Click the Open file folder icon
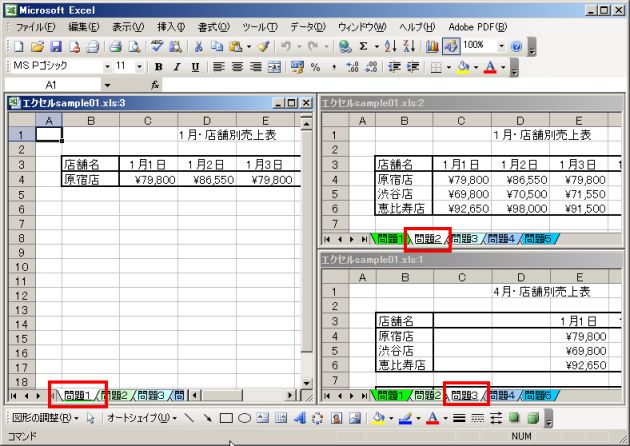The image size is (630, 446). point(37,47)
